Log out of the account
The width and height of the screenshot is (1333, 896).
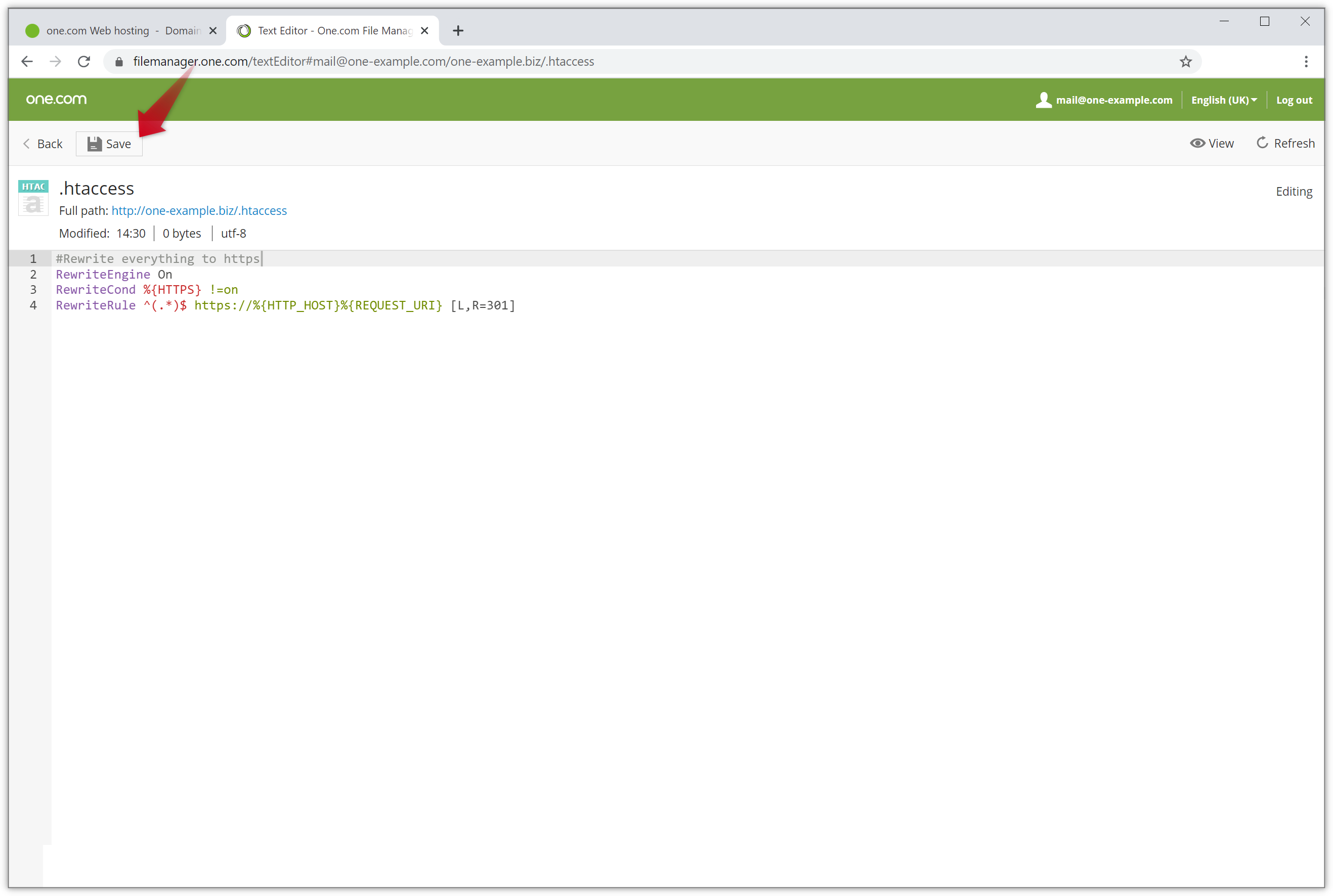click(x=1294, y=100)
